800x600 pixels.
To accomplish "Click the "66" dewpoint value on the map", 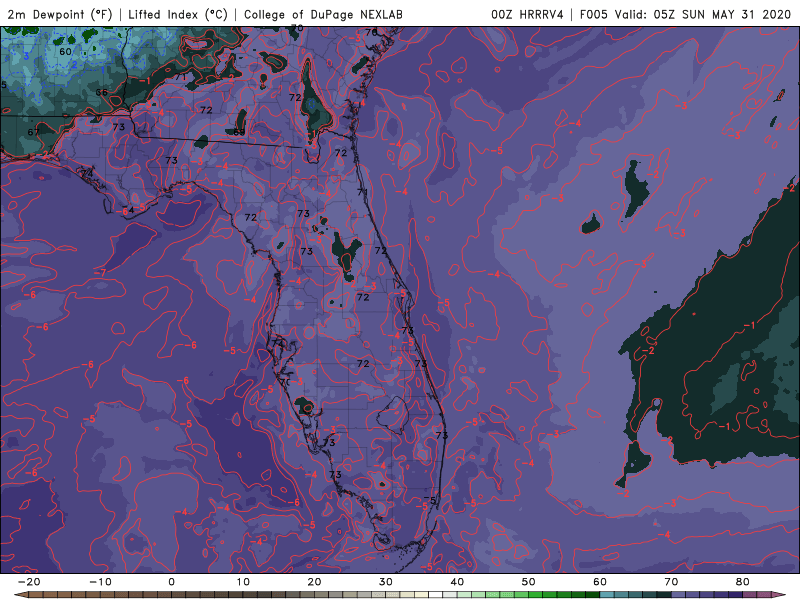I will [102, 92].
